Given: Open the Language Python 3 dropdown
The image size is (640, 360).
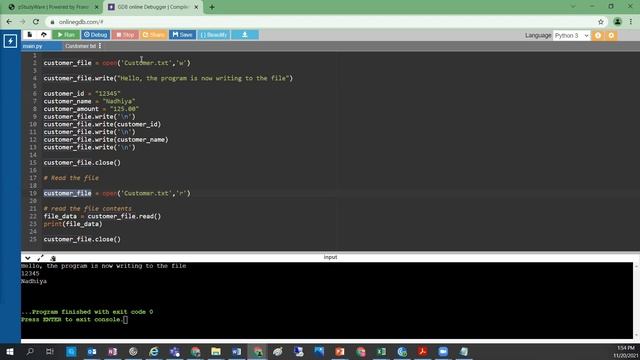Looking at the screenshot, I should coord(571,36).
